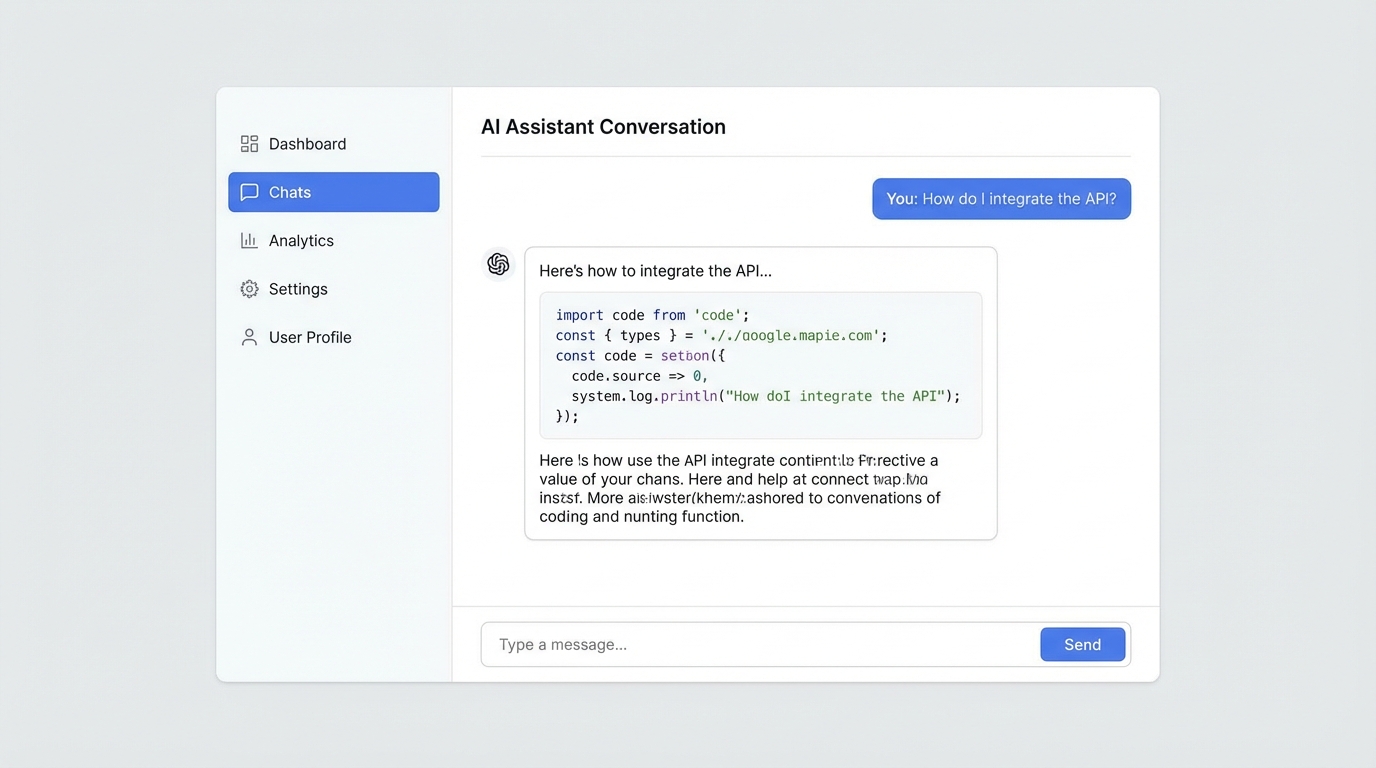Click the assistant's explanation paragraph below code
Viewport: 1376px width, 768px height.
pos(739,489)
